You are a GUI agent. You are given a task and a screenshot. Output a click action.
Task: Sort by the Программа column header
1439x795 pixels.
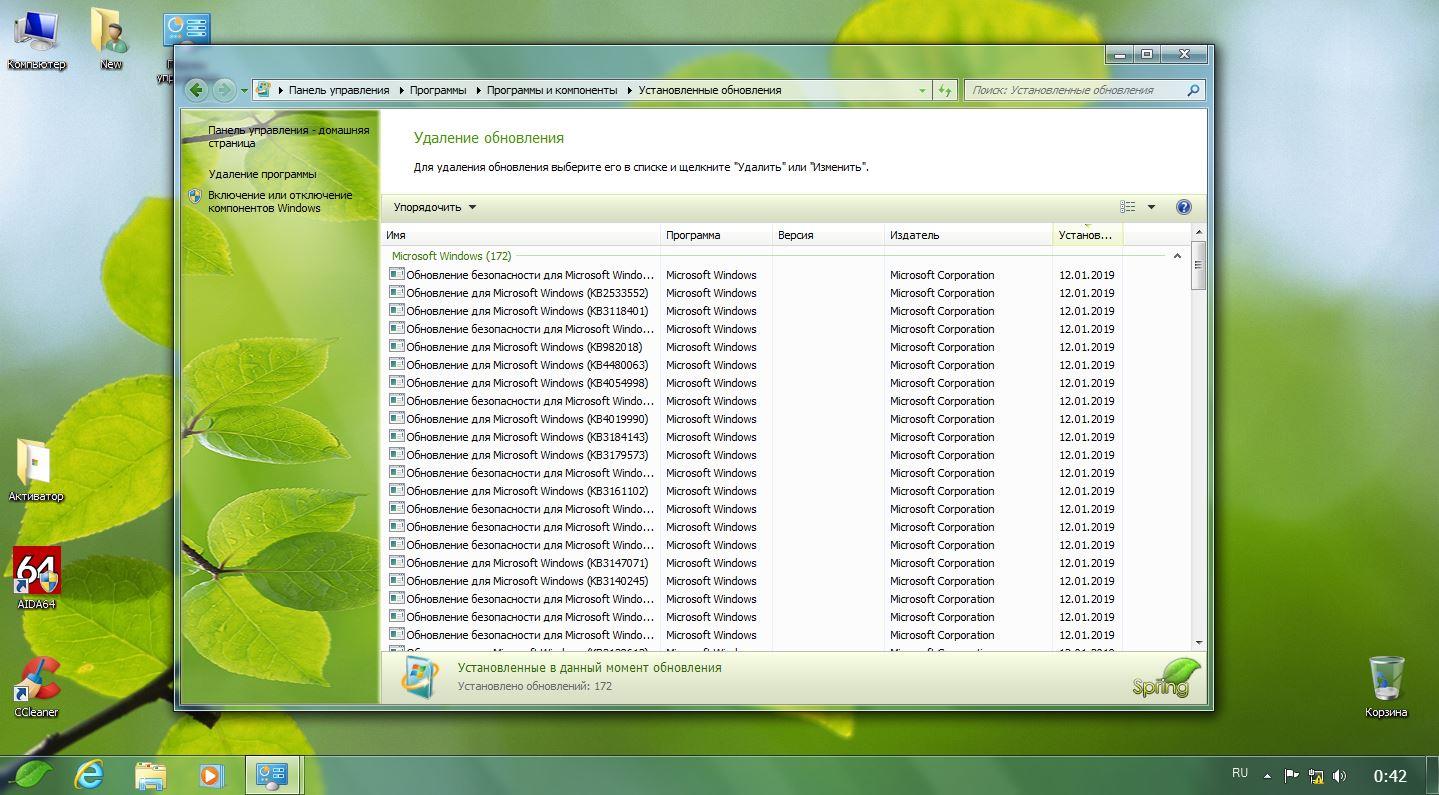tap(717, 235)
